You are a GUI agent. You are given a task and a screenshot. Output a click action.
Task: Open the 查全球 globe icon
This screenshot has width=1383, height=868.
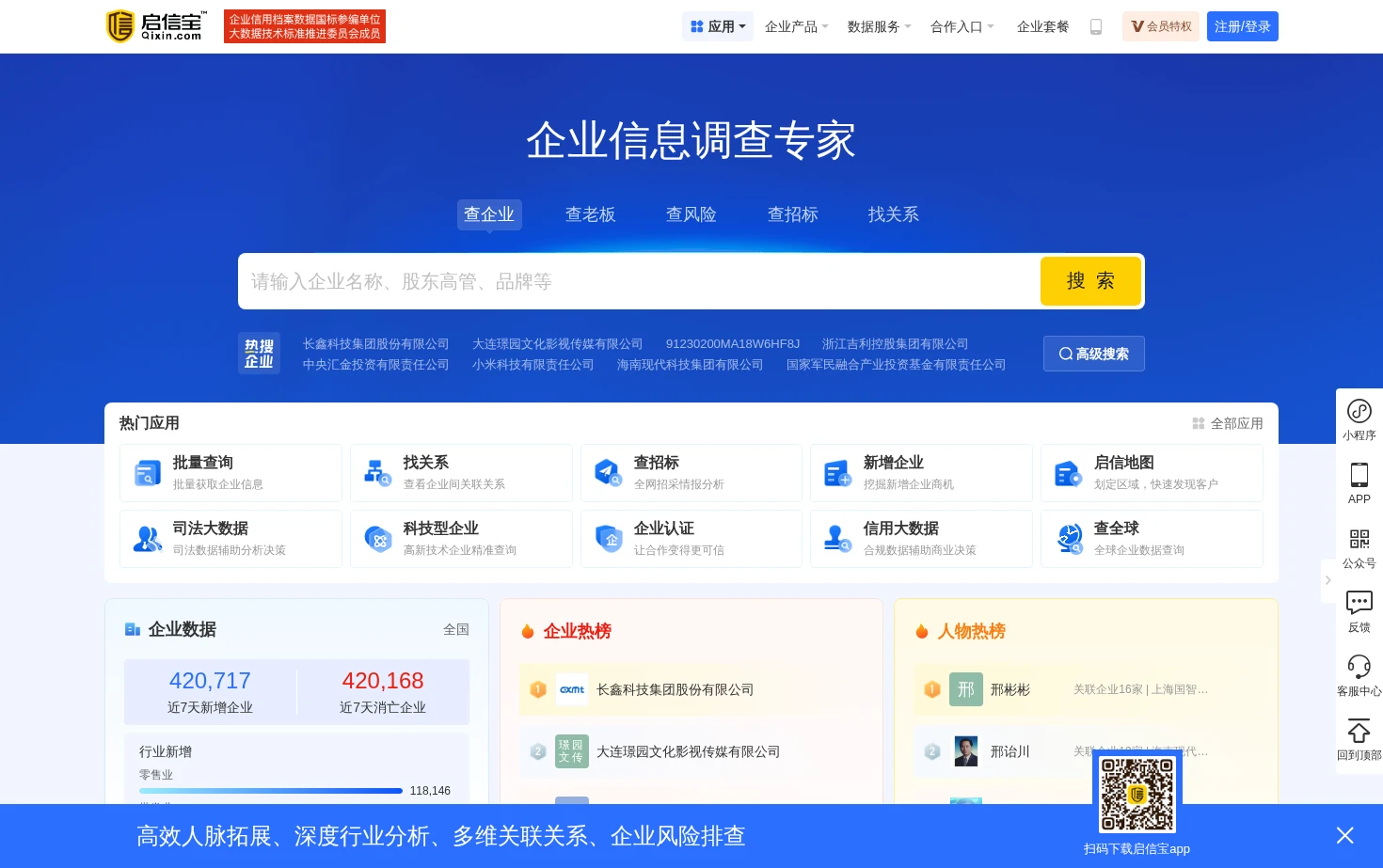1069,539
